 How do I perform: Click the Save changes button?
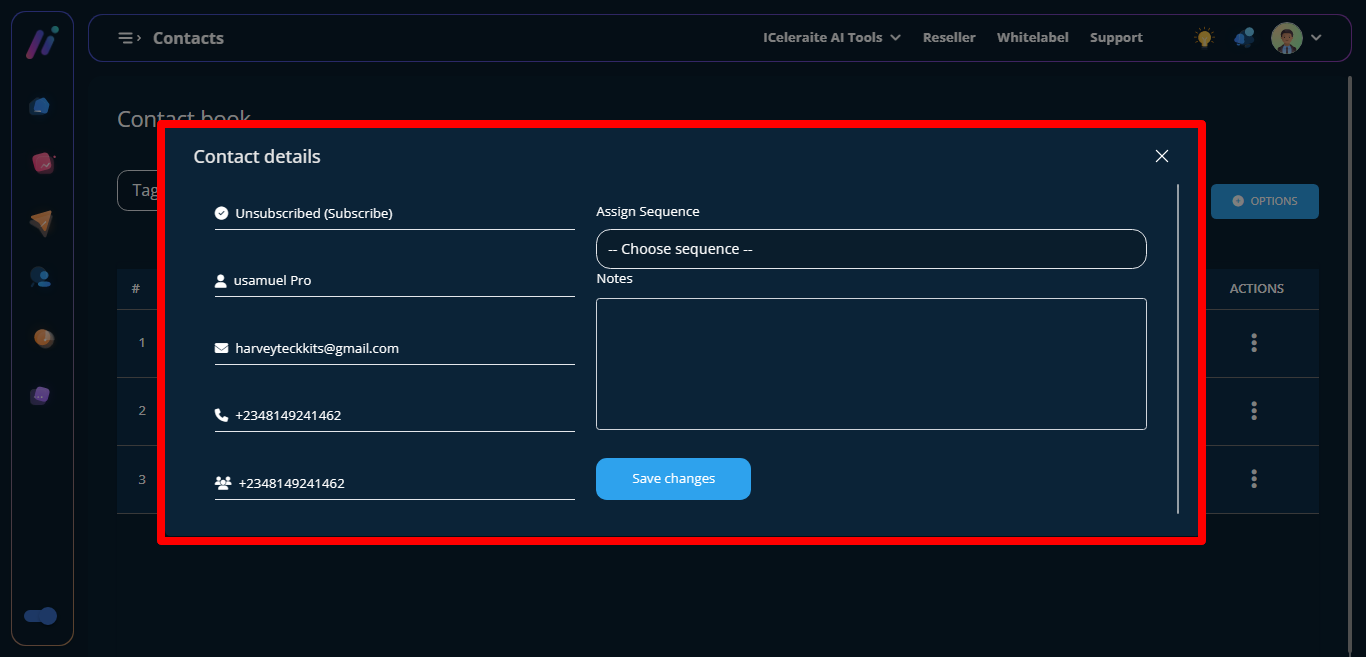pos(673,479)
